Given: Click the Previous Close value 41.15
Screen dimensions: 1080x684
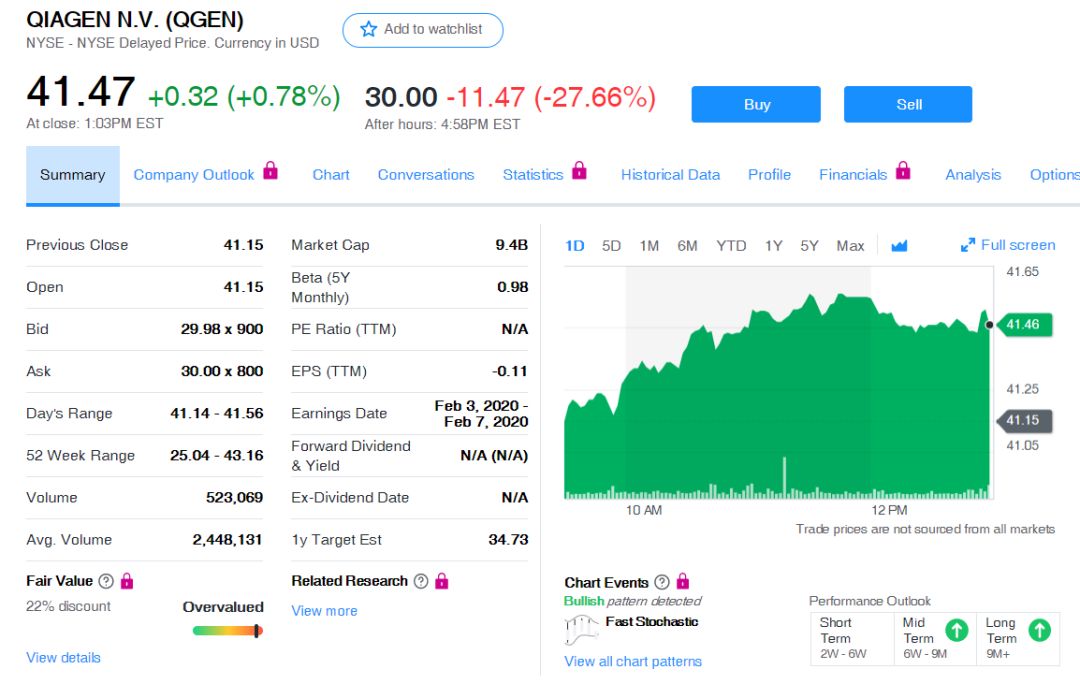Looking at the screenshot, I should (x=243, y=245).
